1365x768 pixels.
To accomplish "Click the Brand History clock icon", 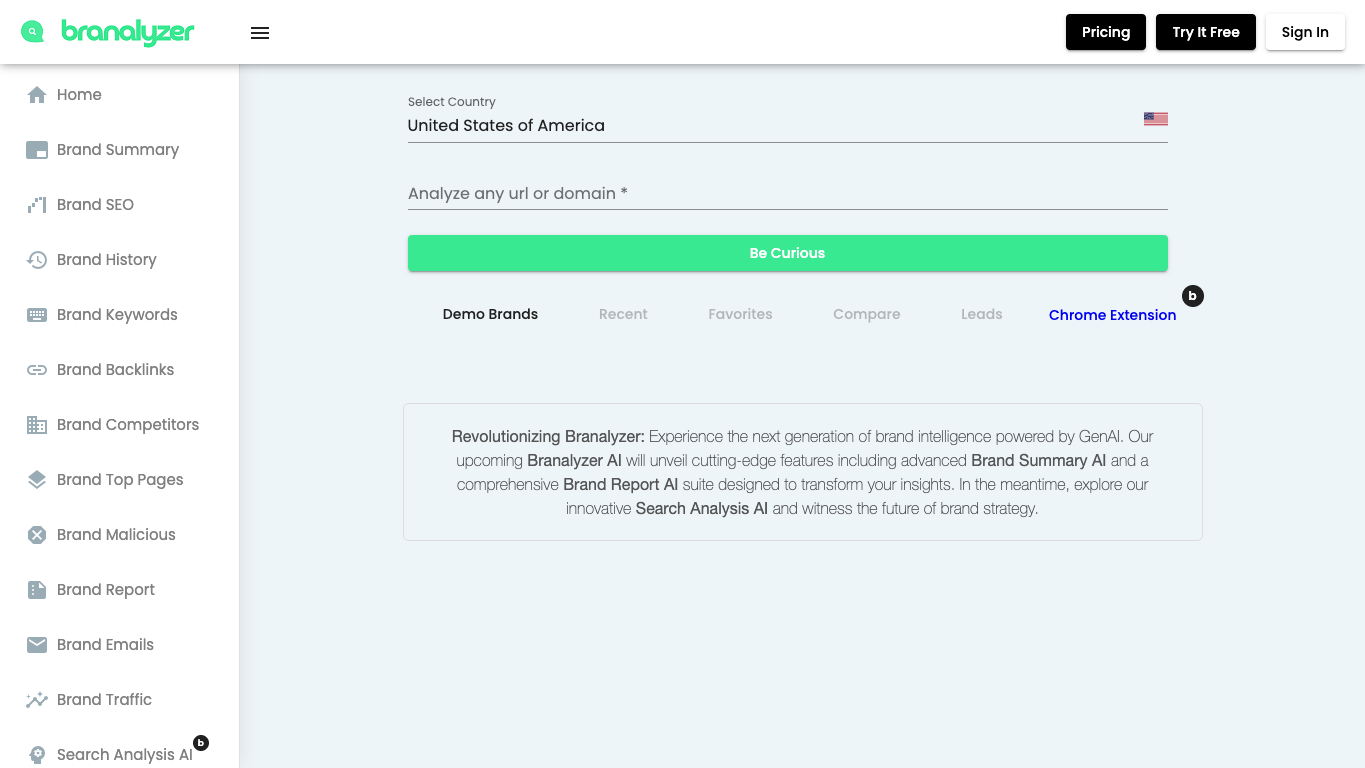I will [37, 260].
